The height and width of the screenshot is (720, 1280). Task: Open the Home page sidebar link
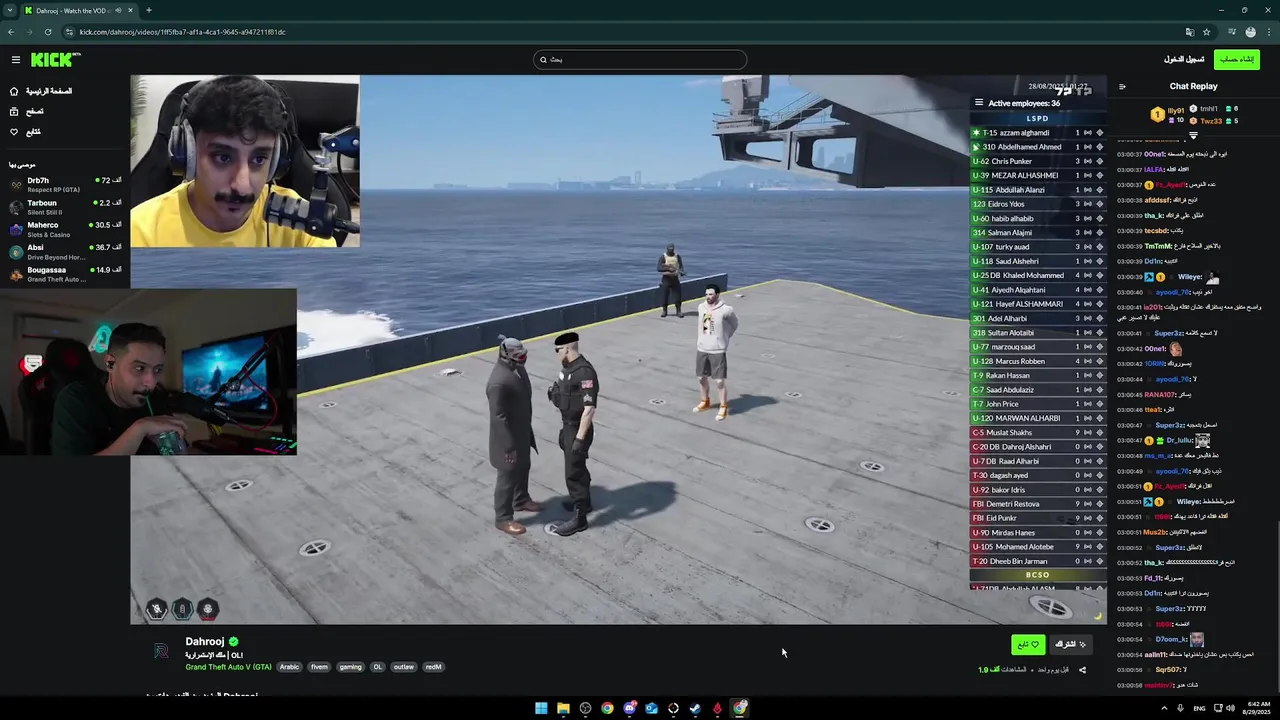41,91
